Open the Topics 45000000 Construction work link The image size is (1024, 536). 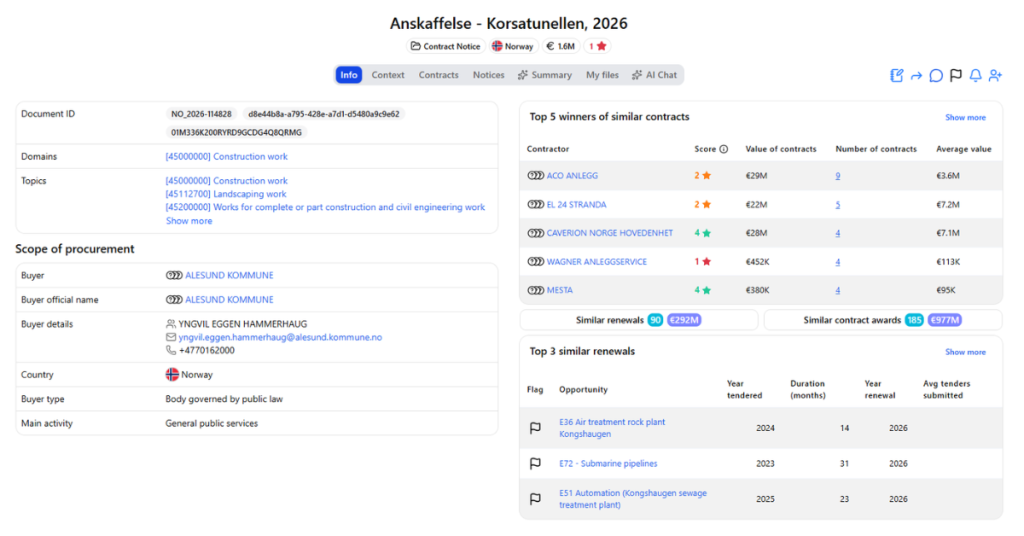tap(227, 181)
